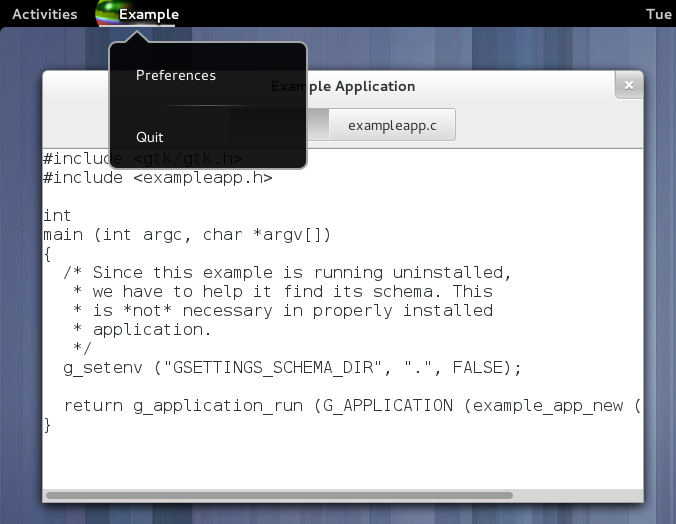Viewport: 676px width, 524px height.
Task: Close the Example Application window
Action: tap(628, 86)
